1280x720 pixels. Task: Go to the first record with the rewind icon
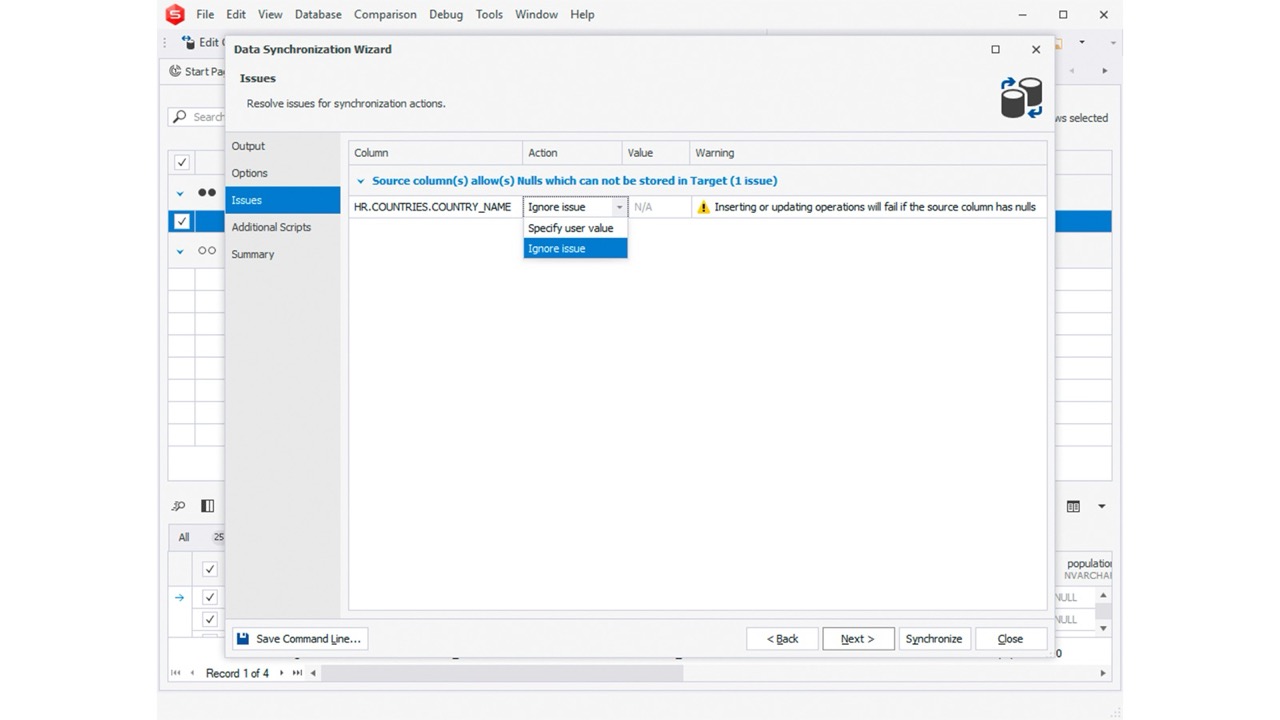[x=176, y=673]
